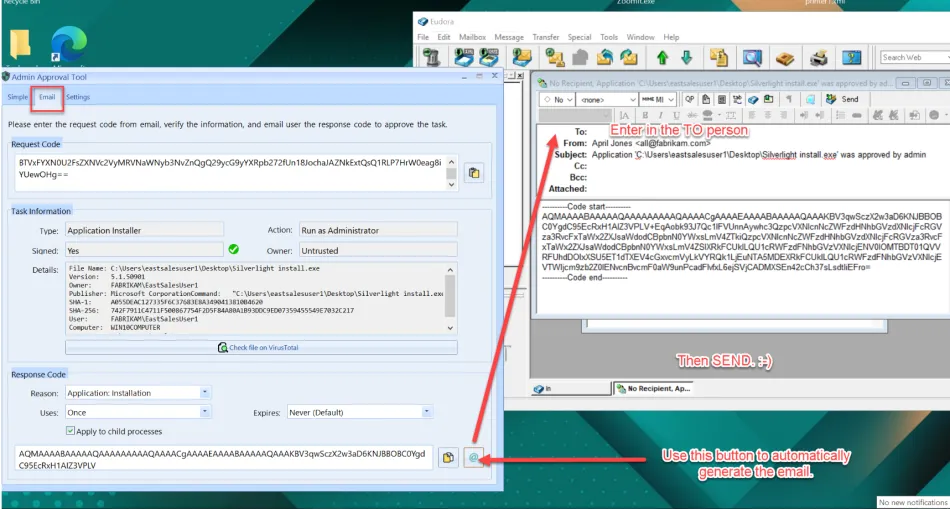Click the green down arrow in Eudora toolbar
The image size is (950, 509).
tap(686, 58)
